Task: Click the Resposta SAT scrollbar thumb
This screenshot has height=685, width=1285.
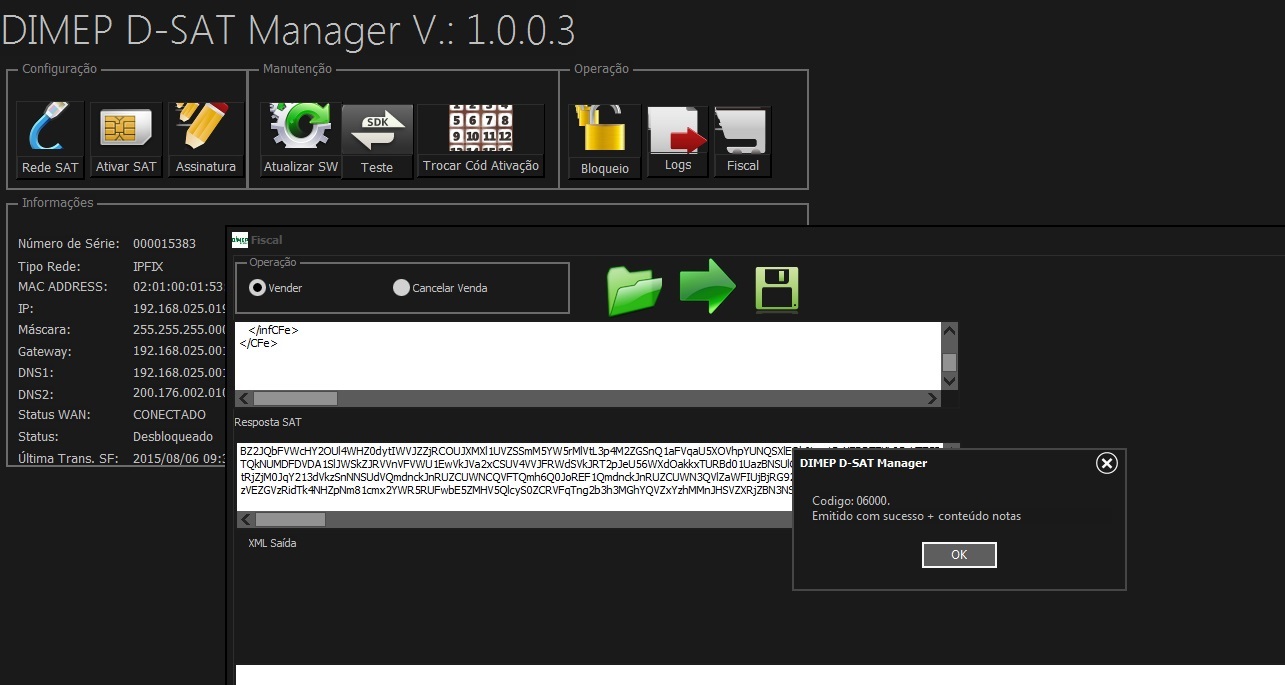Action: click(291, 520)
